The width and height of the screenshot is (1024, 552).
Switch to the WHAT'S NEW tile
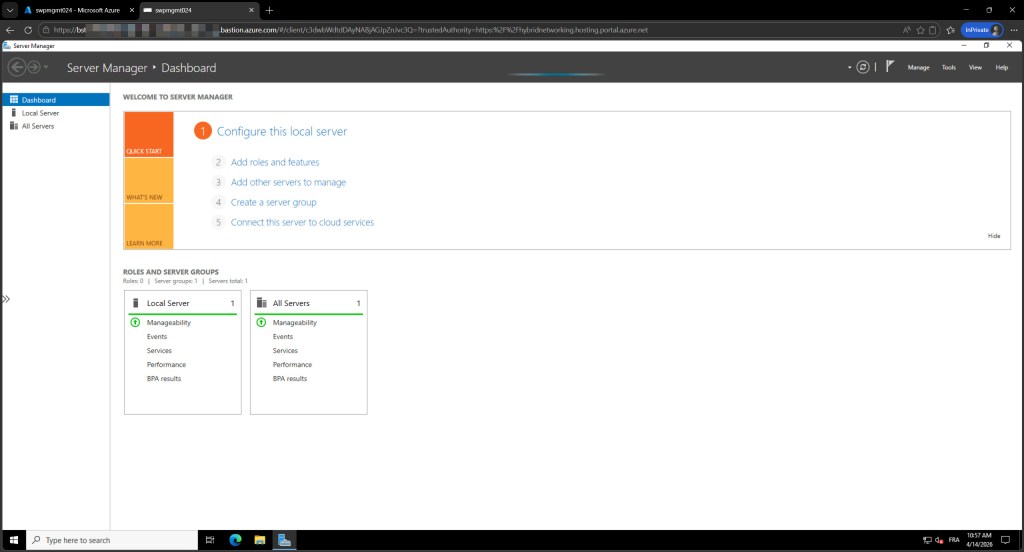[148, 181]
